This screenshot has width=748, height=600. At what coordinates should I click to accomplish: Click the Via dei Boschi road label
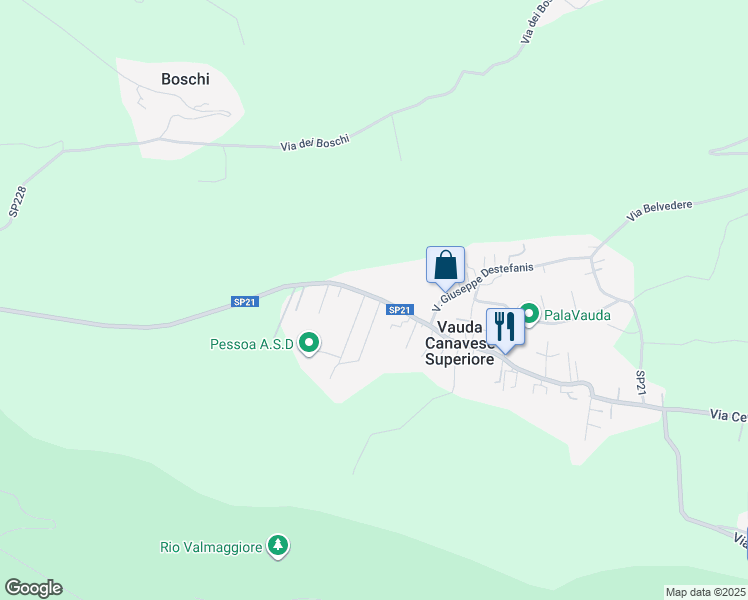tap(315, 143)
